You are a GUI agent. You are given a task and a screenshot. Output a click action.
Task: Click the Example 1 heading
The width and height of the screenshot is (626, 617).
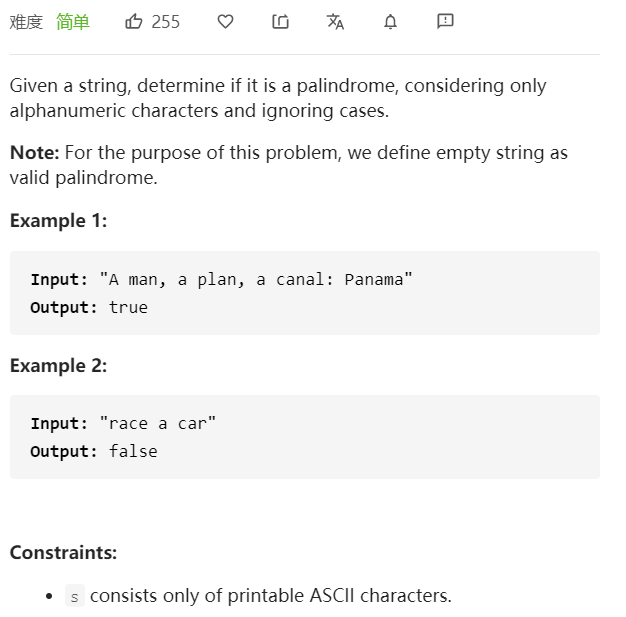pyautogui.click(x=58, y=221)
